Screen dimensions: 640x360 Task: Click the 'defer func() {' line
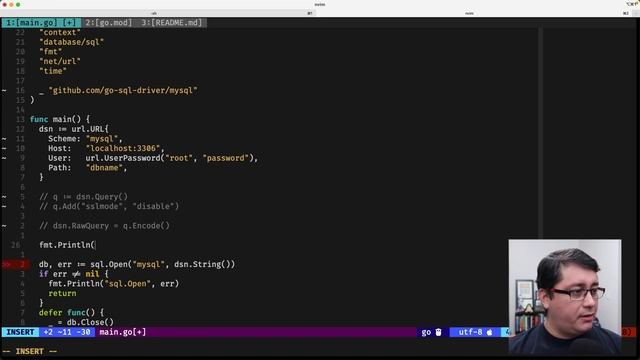click(71, 313)
